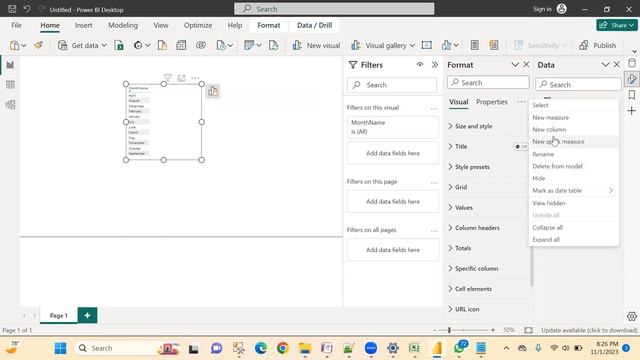Click the Save icon in title bar

point(12,9)
